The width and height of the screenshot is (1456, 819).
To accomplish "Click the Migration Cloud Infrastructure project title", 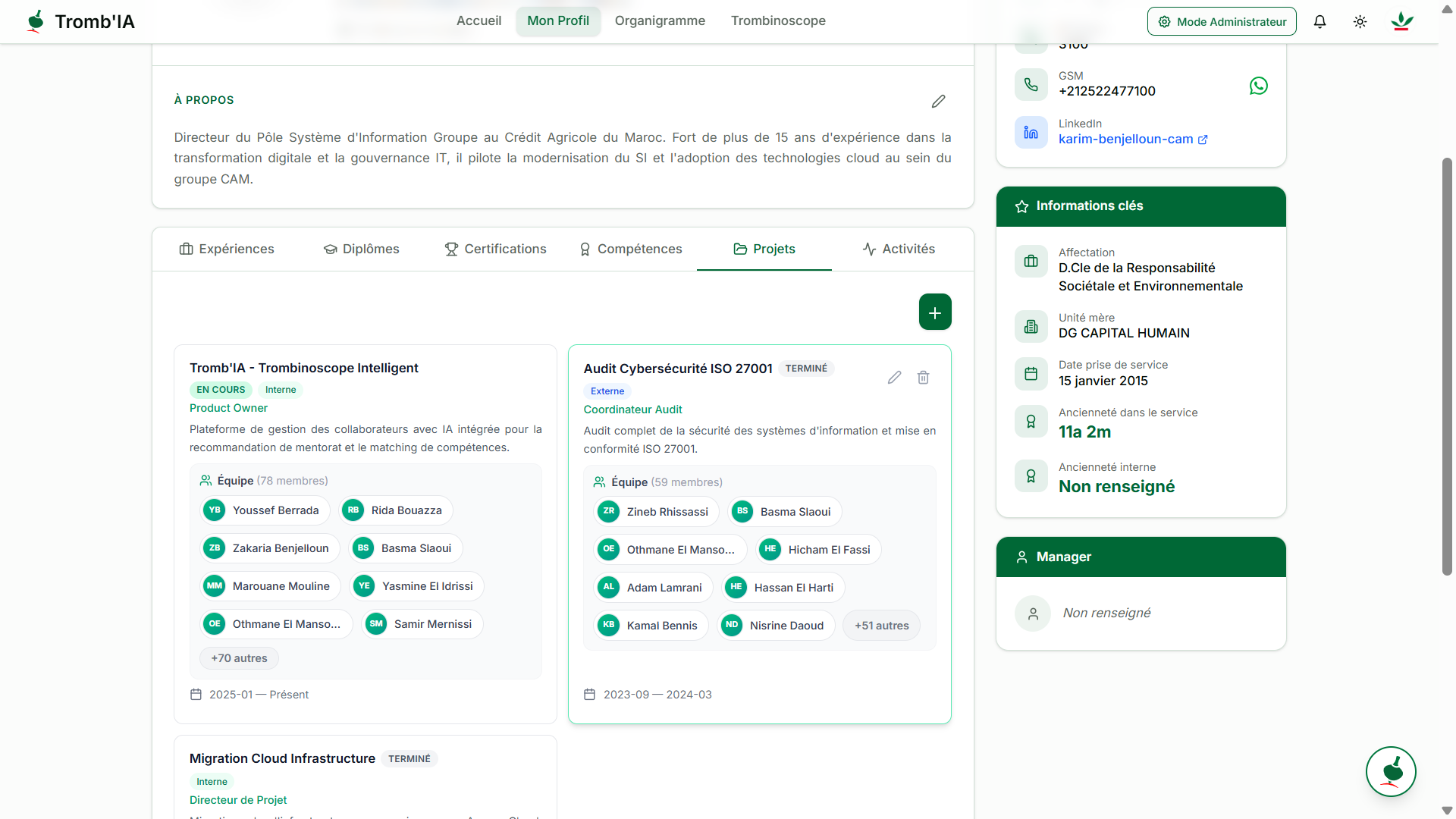I will coord(282,758).
